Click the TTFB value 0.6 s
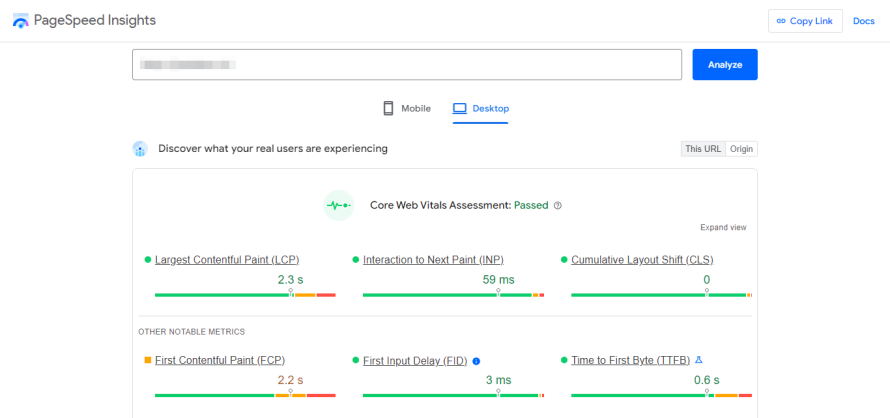Viewport: 890px width, 418px height. coord(707,380)
